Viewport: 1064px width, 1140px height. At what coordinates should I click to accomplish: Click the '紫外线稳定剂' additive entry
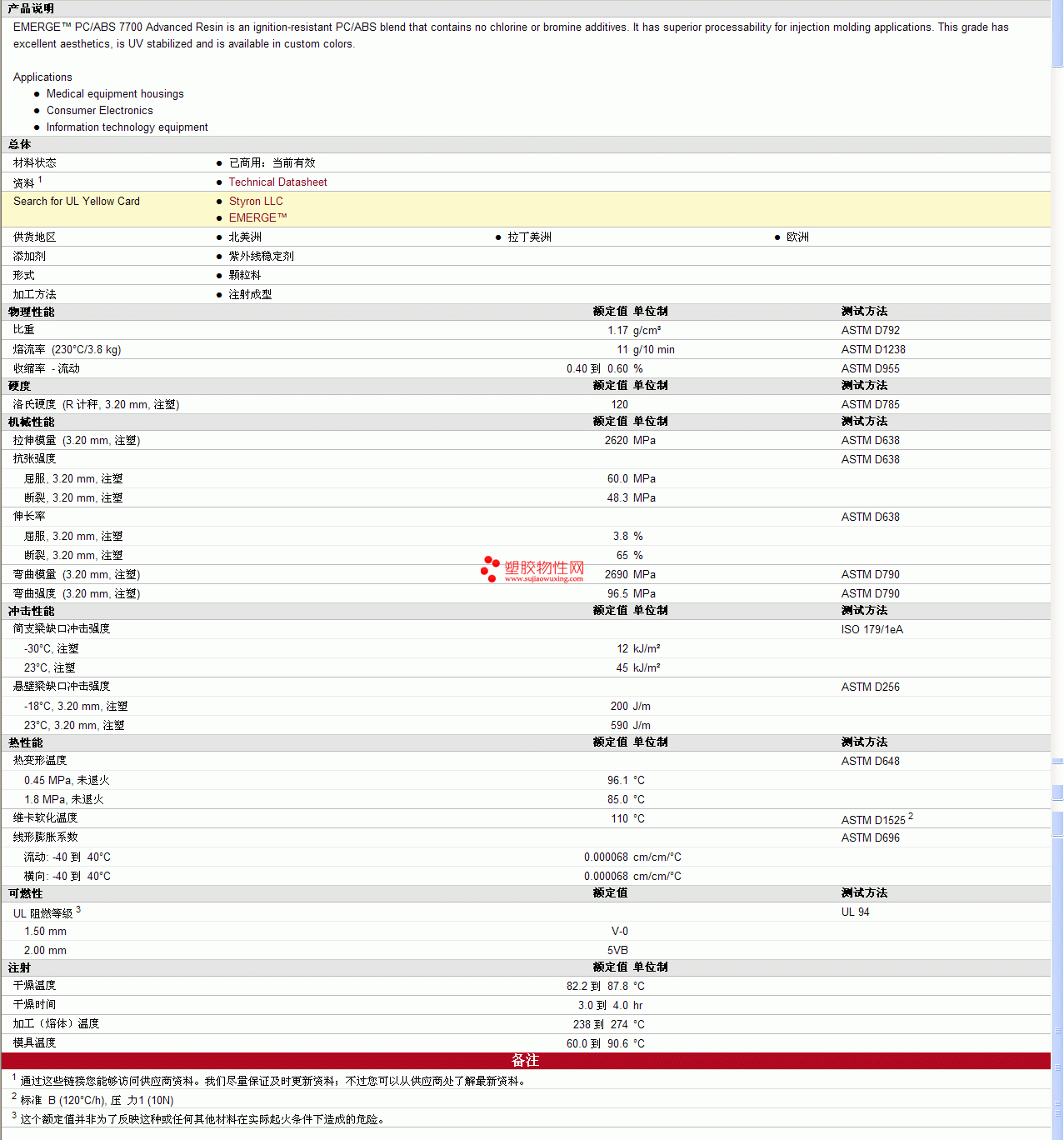262,256
